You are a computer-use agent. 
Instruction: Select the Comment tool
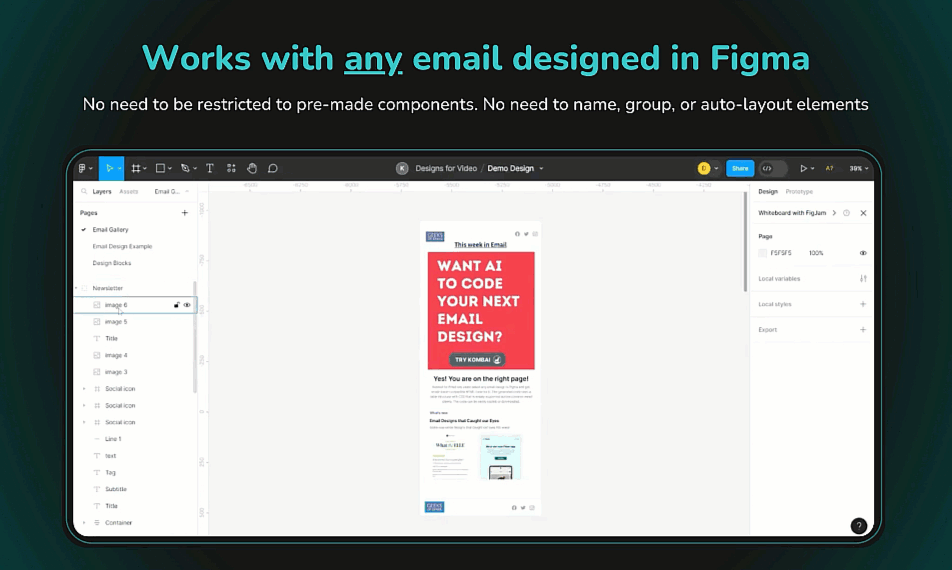273,168
